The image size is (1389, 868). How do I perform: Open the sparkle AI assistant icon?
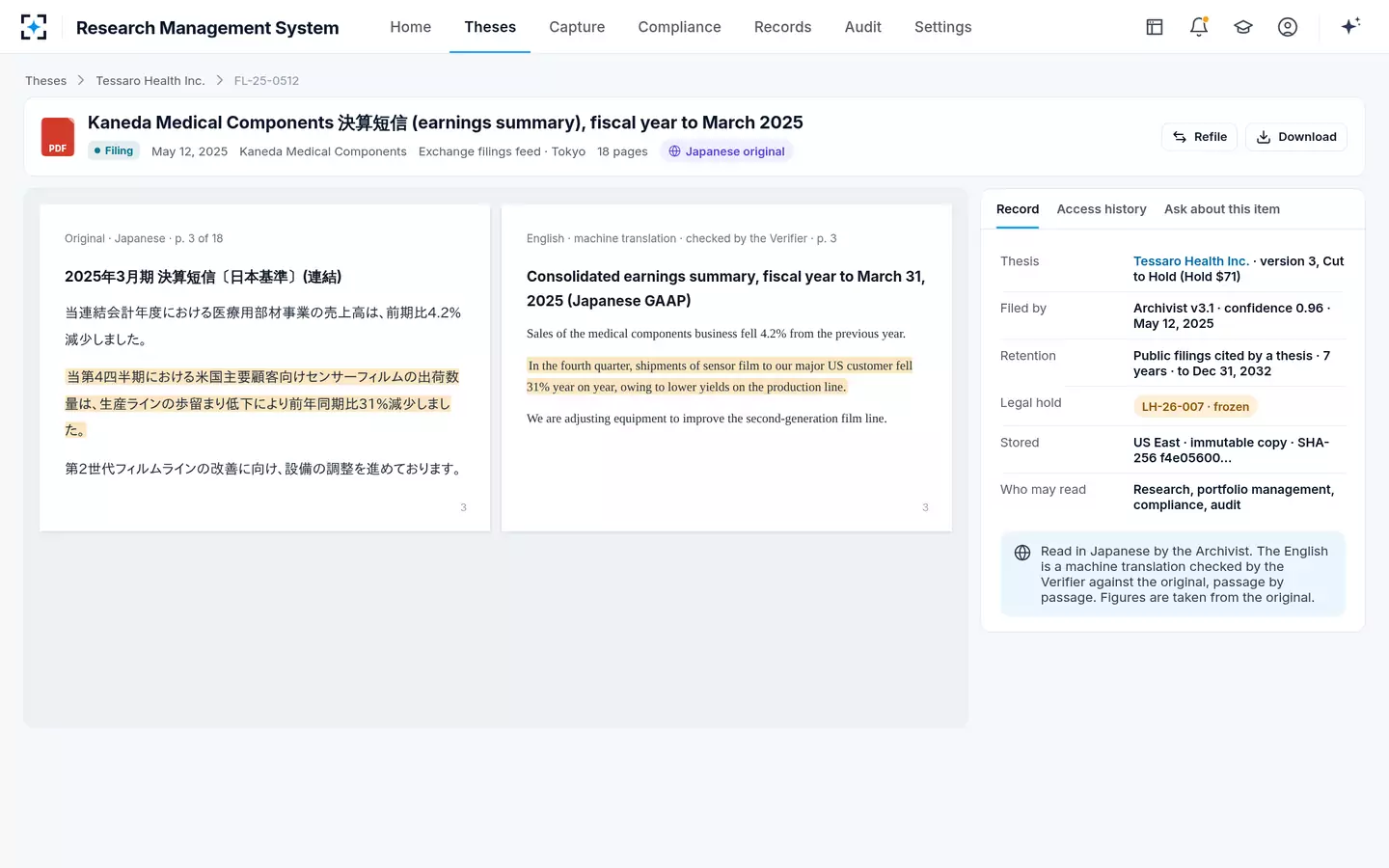[x=1350, y=26]
